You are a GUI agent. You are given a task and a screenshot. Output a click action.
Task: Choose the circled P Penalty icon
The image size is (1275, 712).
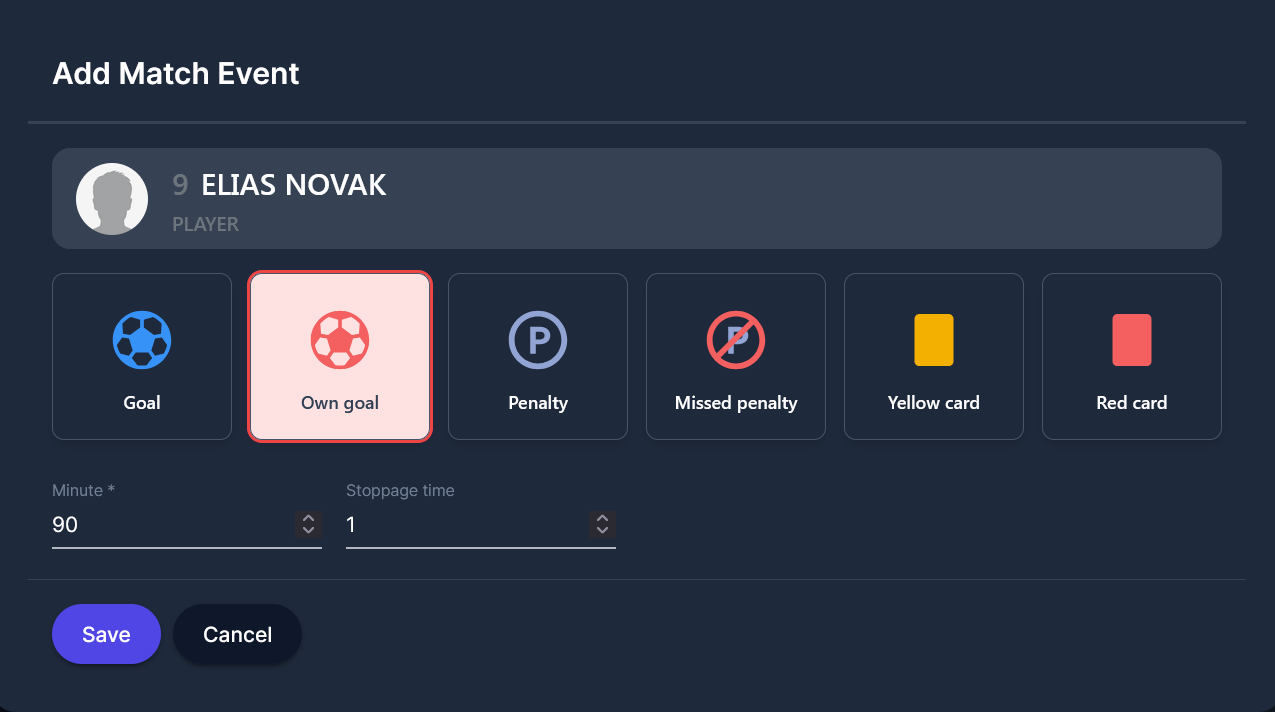point(538,340)
